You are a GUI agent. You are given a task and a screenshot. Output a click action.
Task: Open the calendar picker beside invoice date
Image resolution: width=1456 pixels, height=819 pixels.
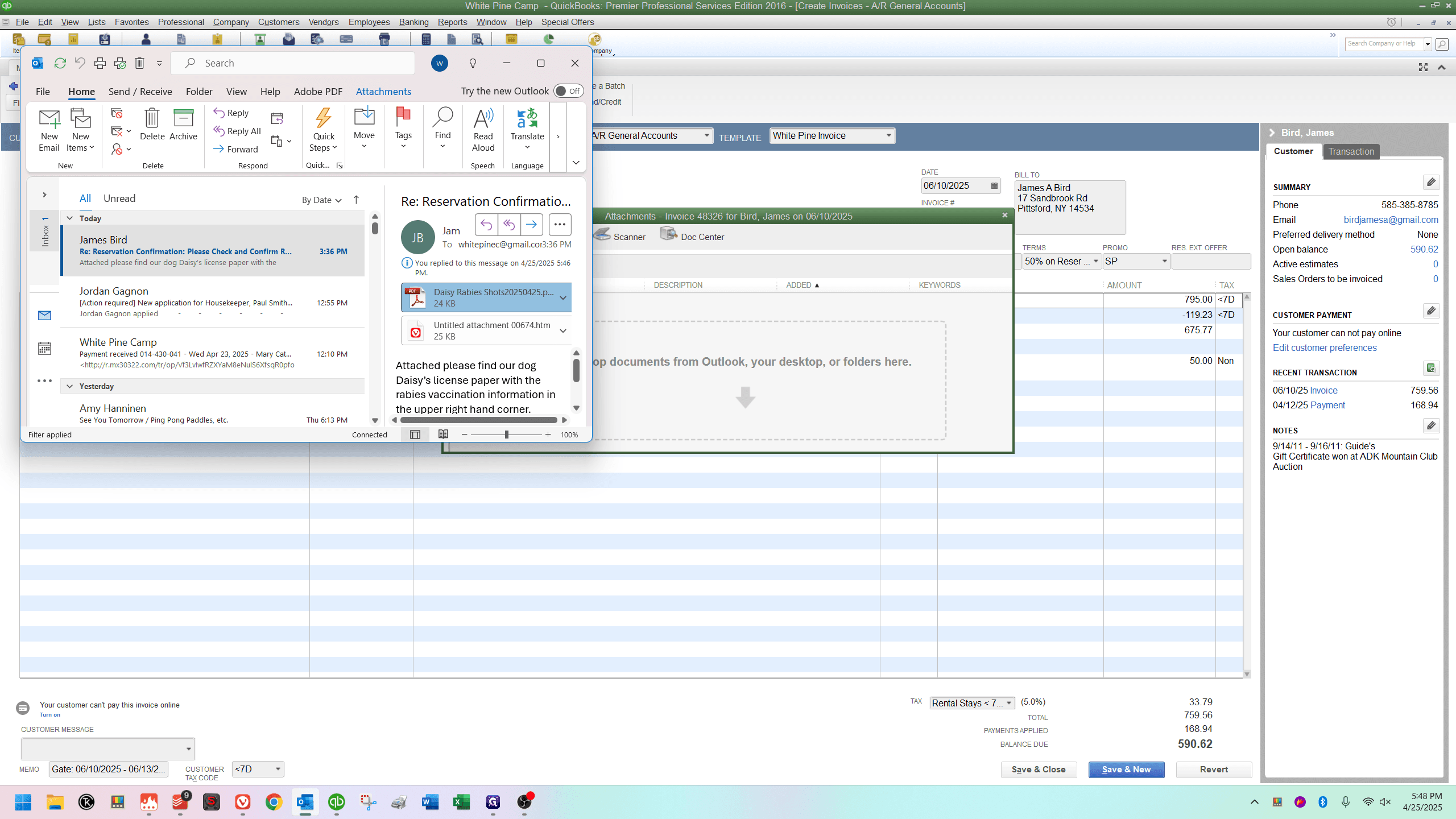994,186
